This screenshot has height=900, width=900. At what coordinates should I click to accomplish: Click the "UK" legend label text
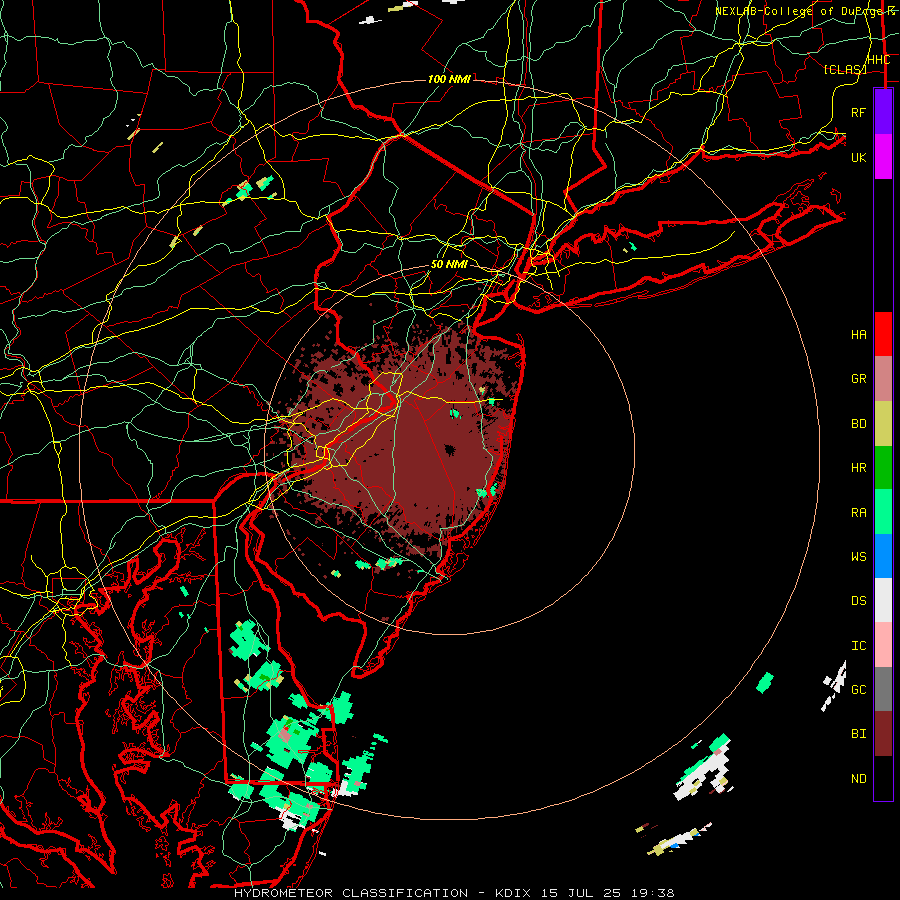click(x=859, y=157)
